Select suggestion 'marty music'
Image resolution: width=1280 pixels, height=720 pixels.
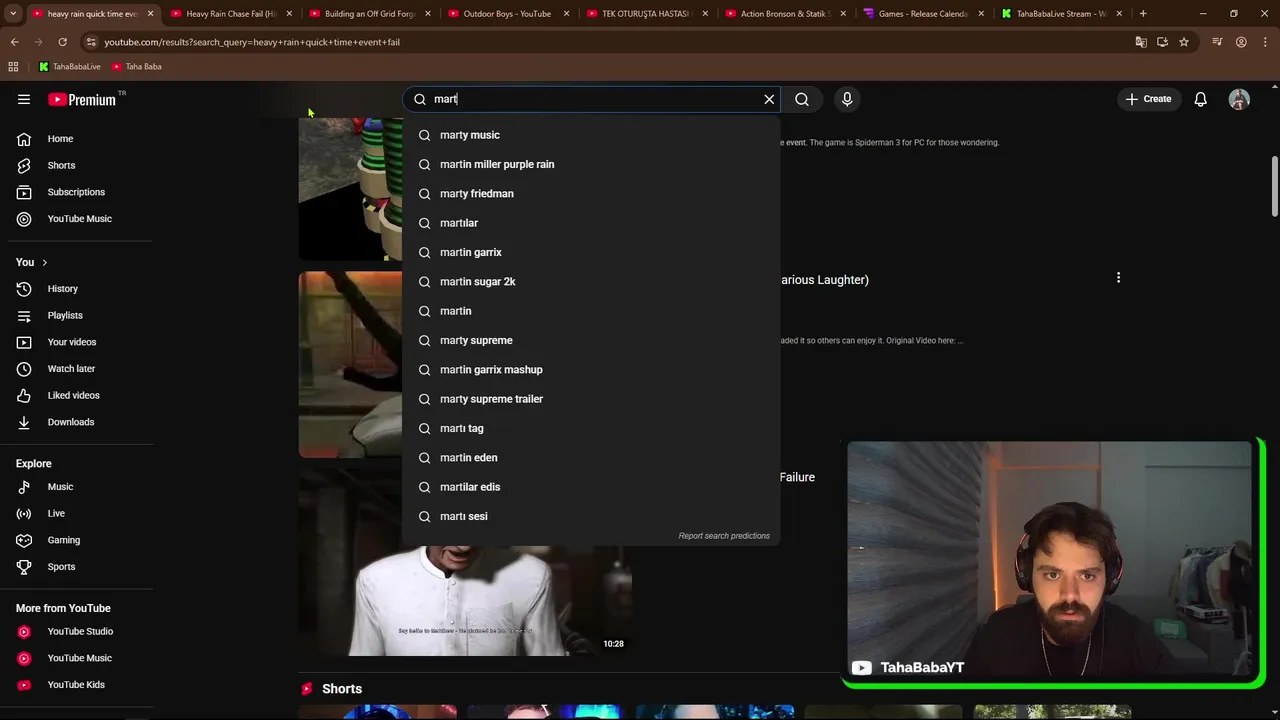point(591,135)
